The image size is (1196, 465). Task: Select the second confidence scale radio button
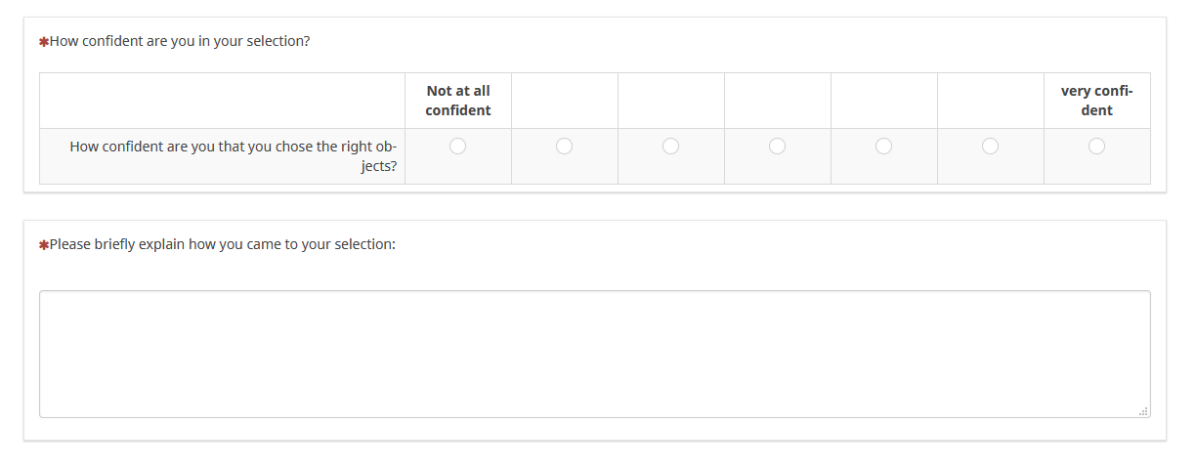[x=564, y=146]
